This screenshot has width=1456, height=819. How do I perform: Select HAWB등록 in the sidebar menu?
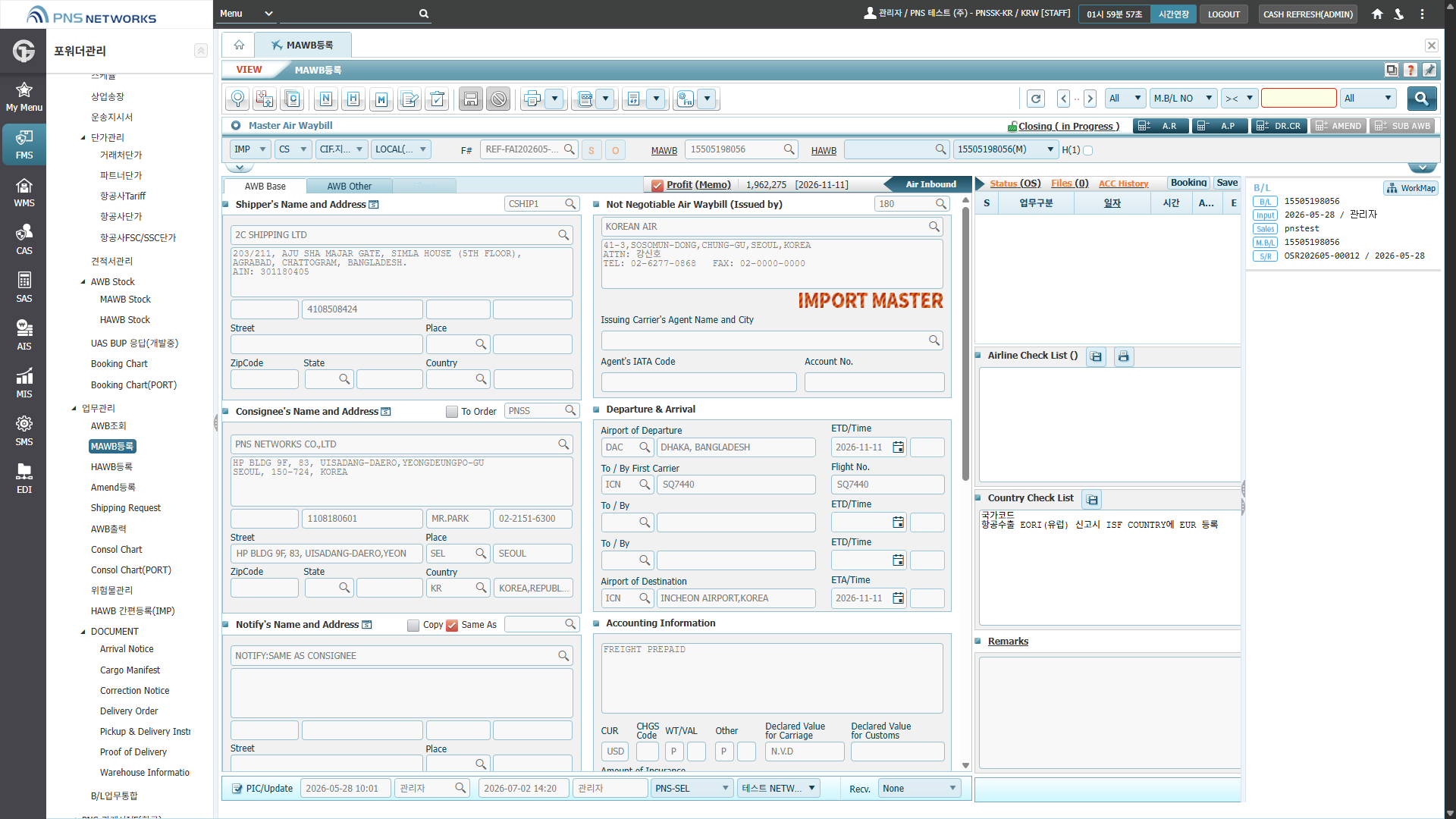pos(111,467)
